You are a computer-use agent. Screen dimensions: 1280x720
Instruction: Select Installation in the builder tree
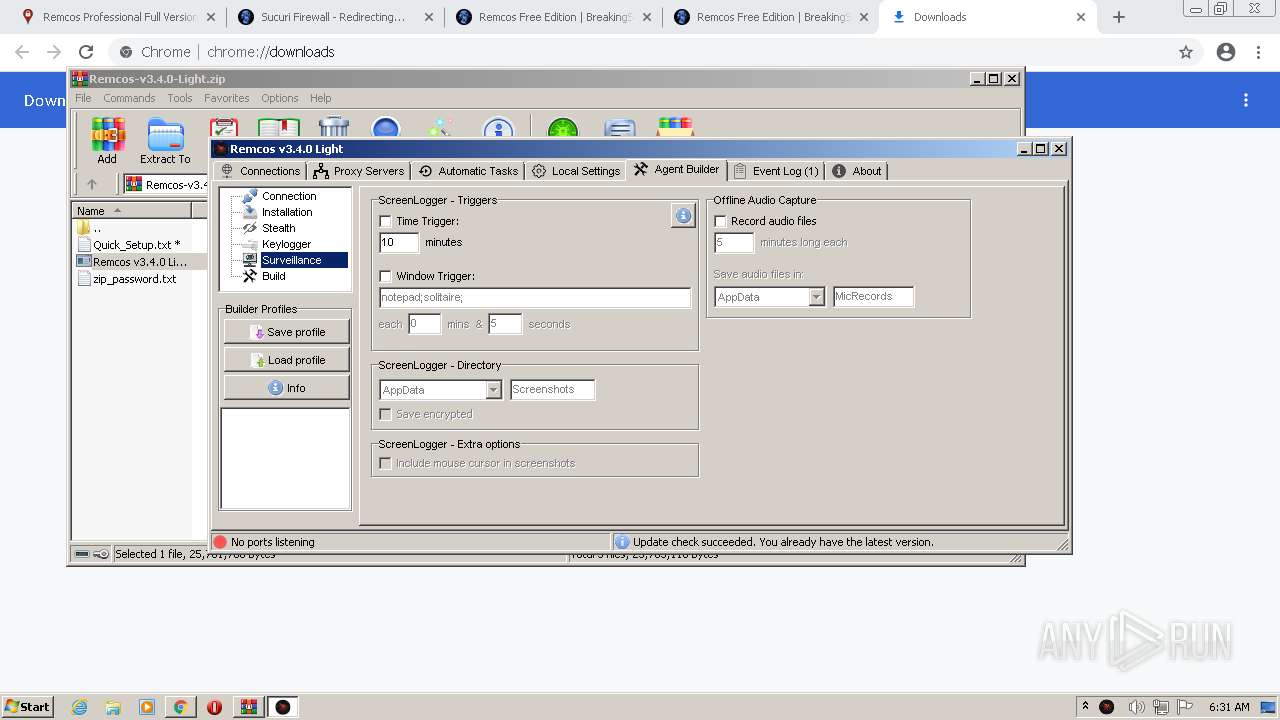pyautogui.click(x=287, y=212)
